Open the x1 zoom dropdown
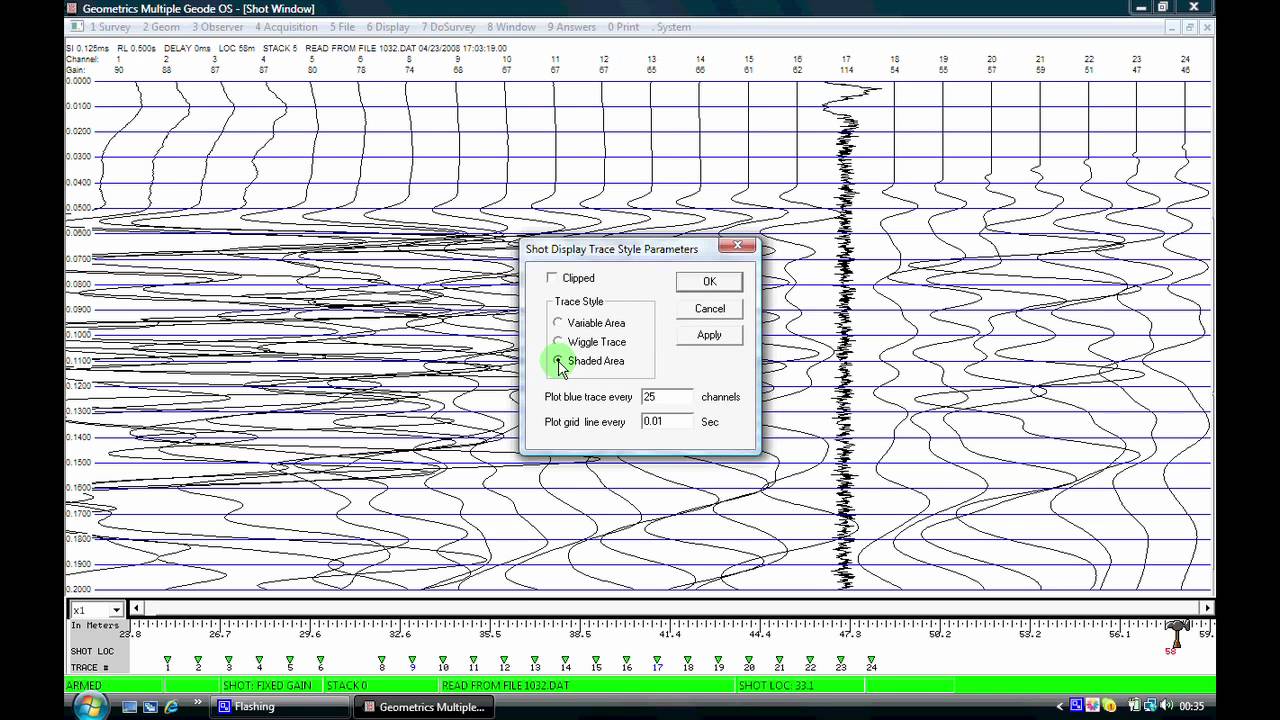The image size is (1280, 720). click(116, 610)
